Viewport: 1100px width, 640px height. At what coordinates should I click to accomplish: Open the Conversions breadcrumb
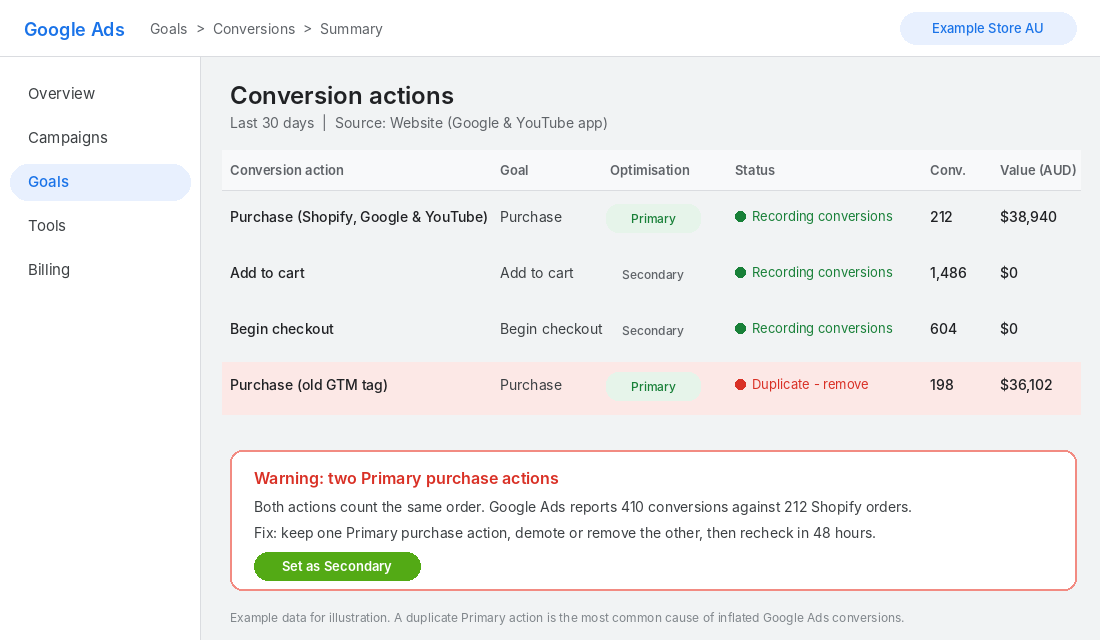point(254,29)
